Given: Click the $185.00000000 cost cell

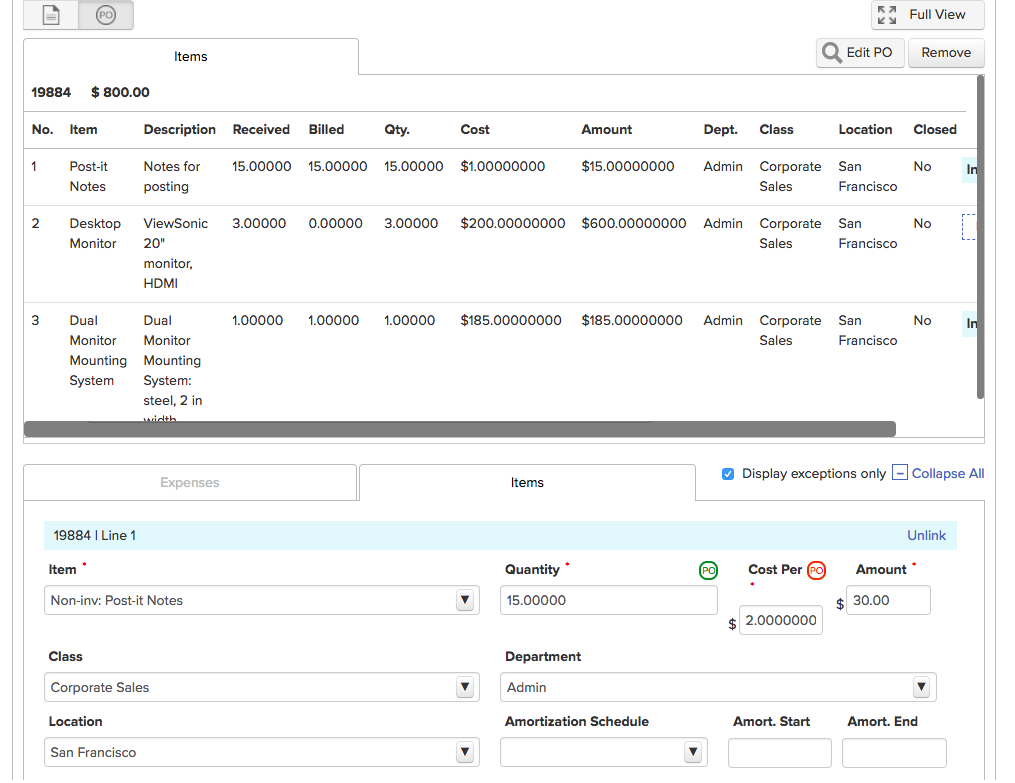Looking at the screenshot, I should coord(511,321).
